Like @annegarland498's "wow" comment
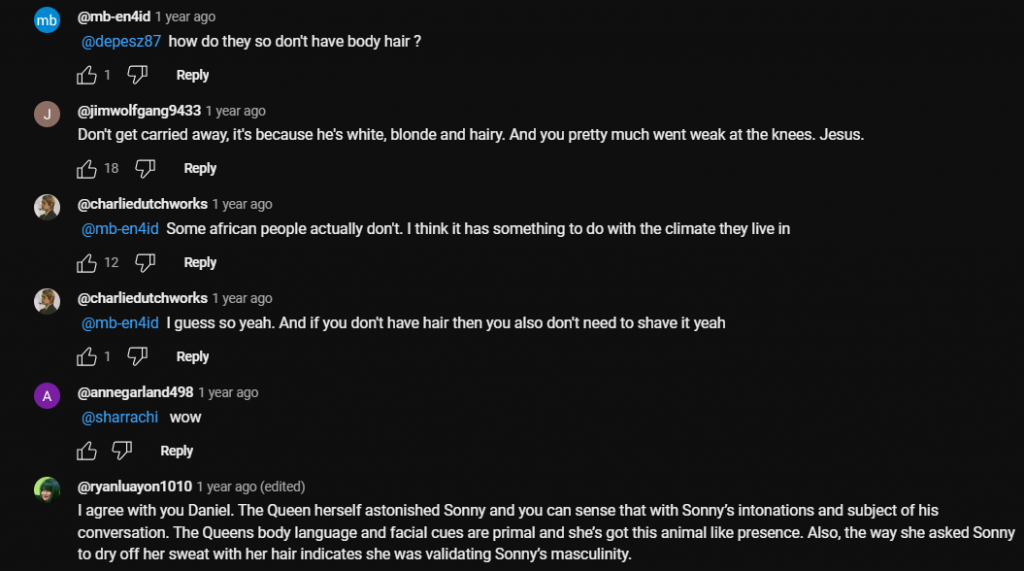The image size is (1024, 571). (88, 451)
